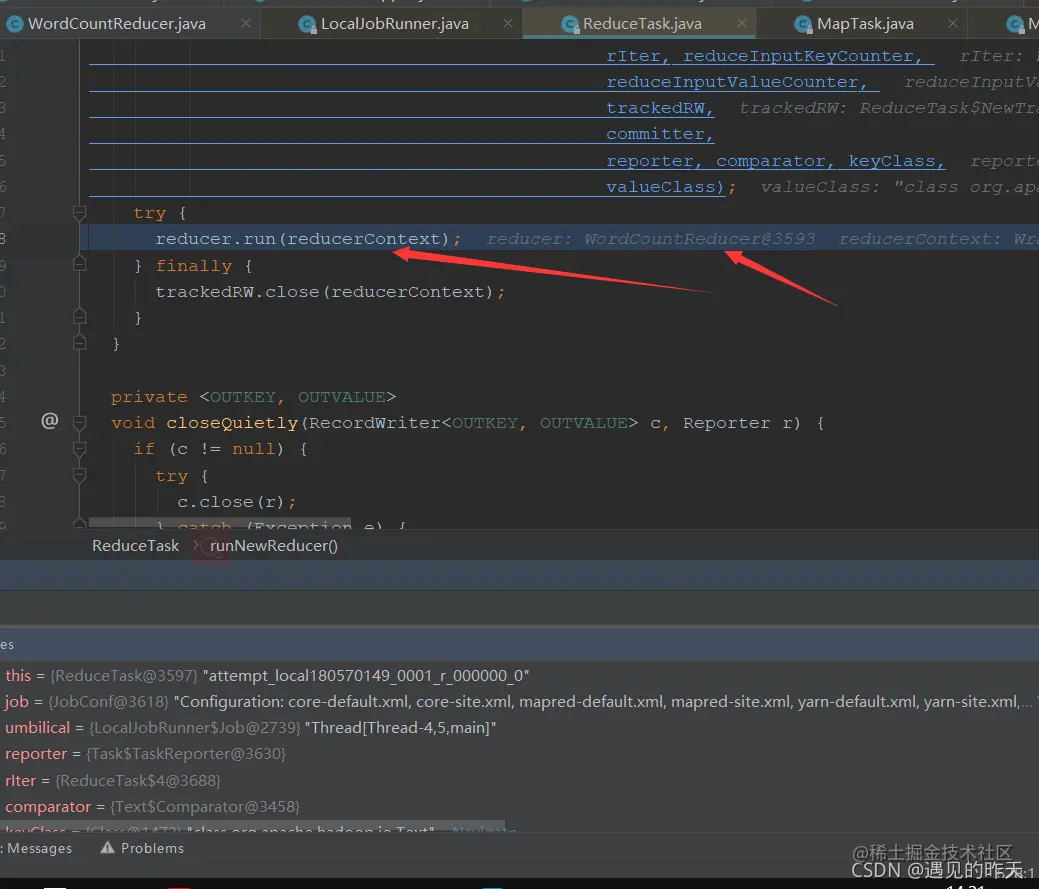Screen dimensions: 1039x889
Task: Click LocalJobRunner.java class file icon
Action: point(307,25)
